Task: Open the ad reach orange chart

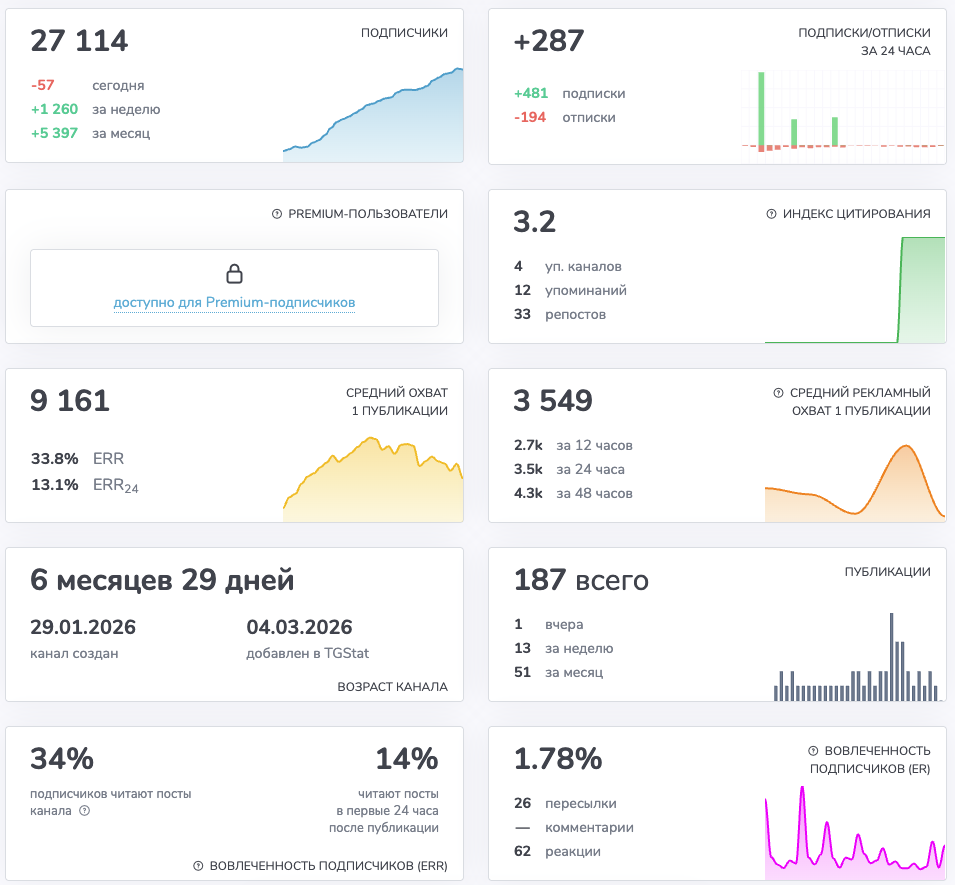Action: tap(855, 483)
